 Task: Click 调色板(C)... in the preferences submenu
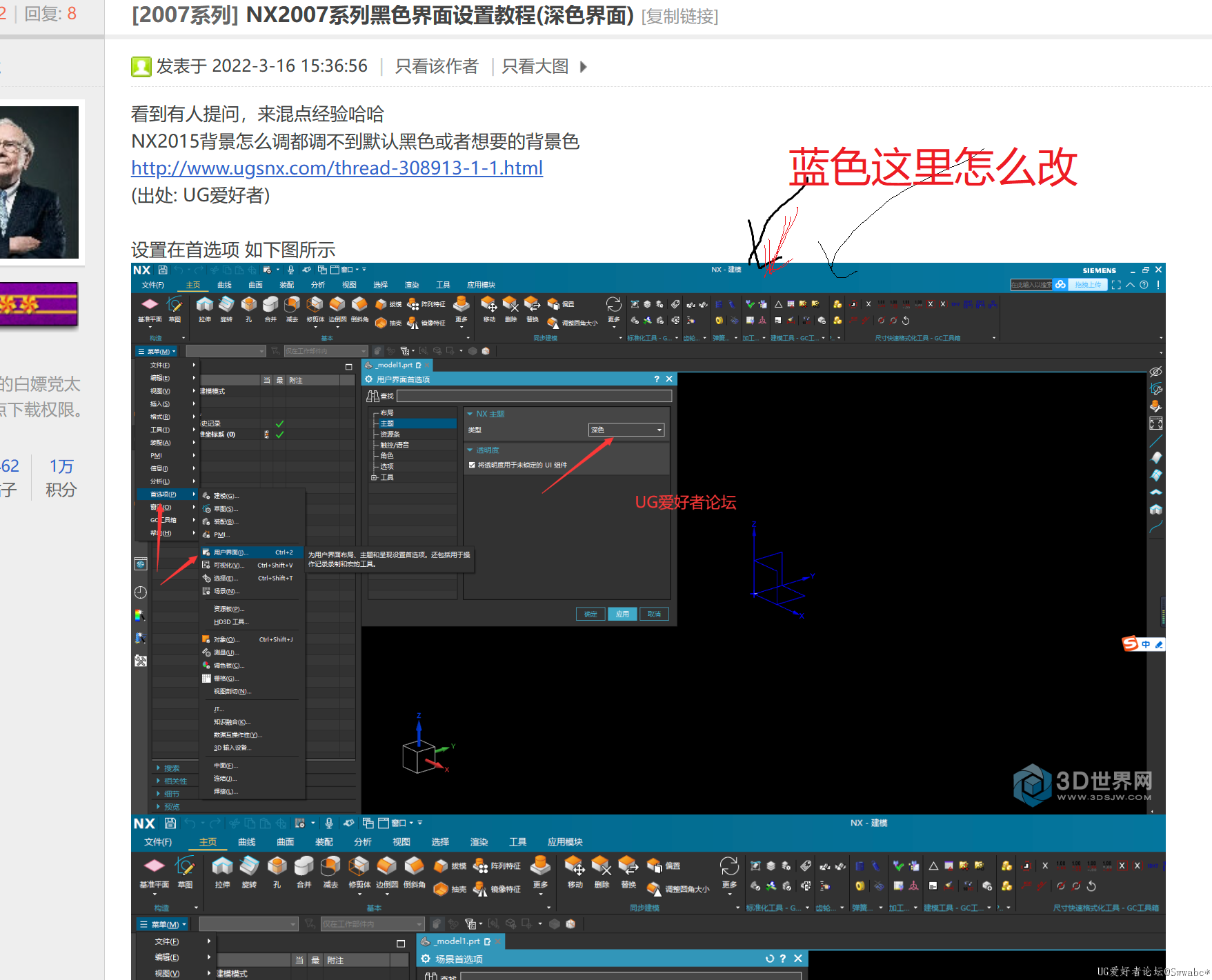point(229,666)
